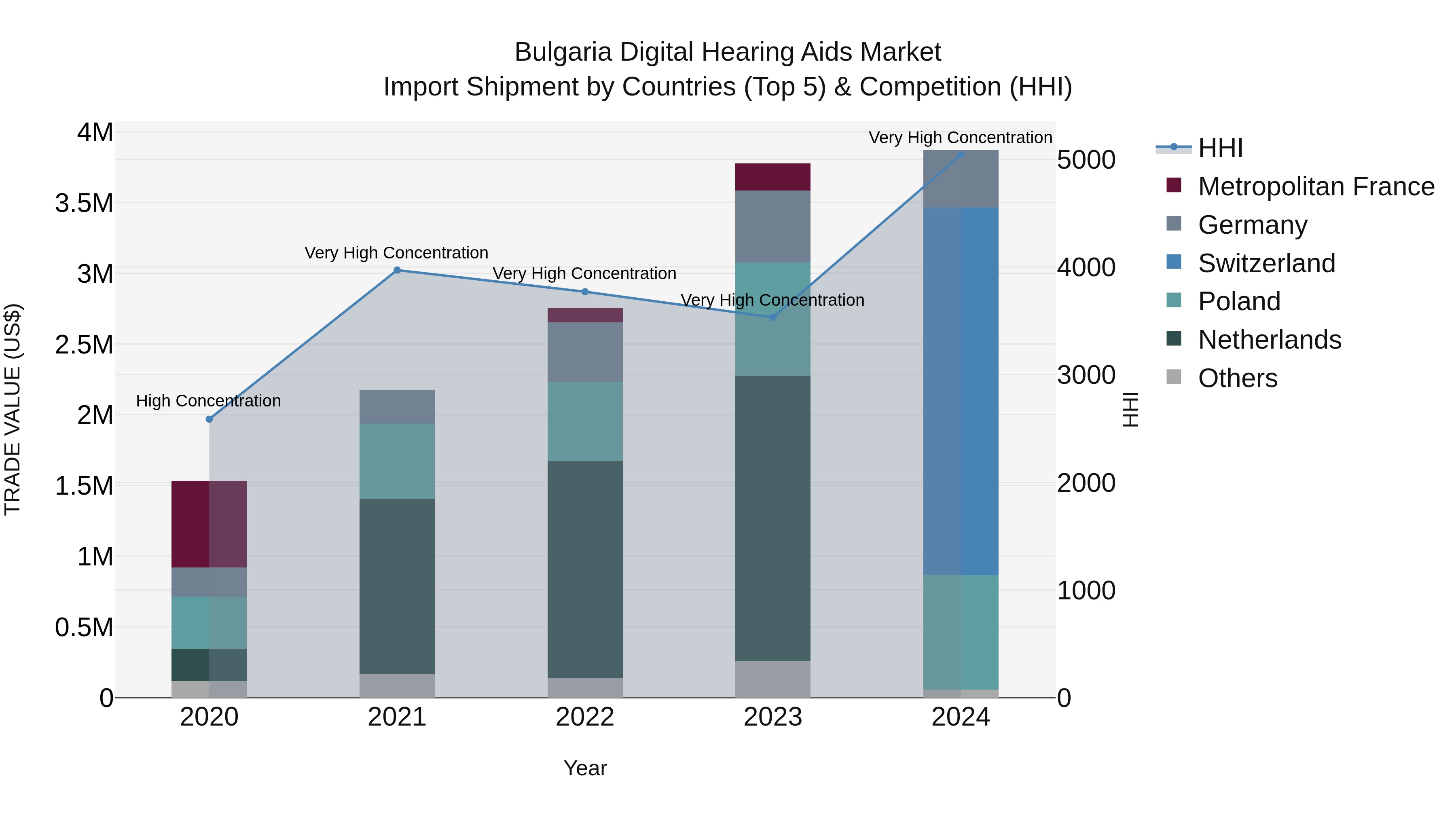This screenshot has width=1456, height=819.
Task: Click the 2024 Switzerland bar segment
Action: (x=961, y=391)
